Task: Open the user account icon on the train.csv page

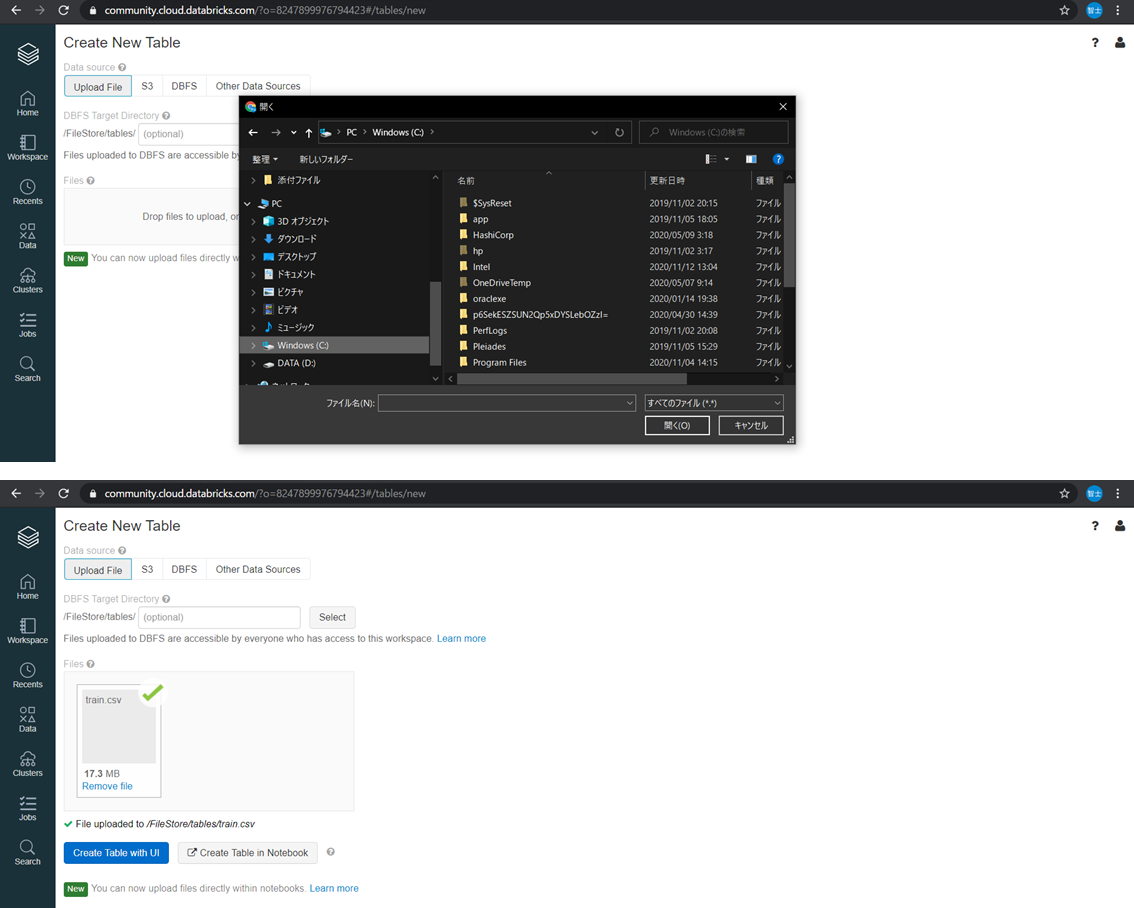Action: [x=1120, y=526]
